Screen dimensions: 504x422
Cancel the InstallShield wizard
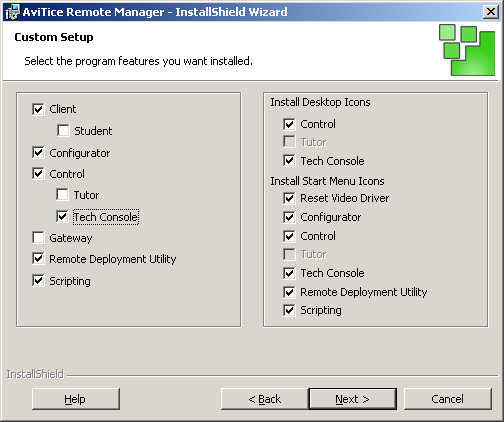[448, 399]
